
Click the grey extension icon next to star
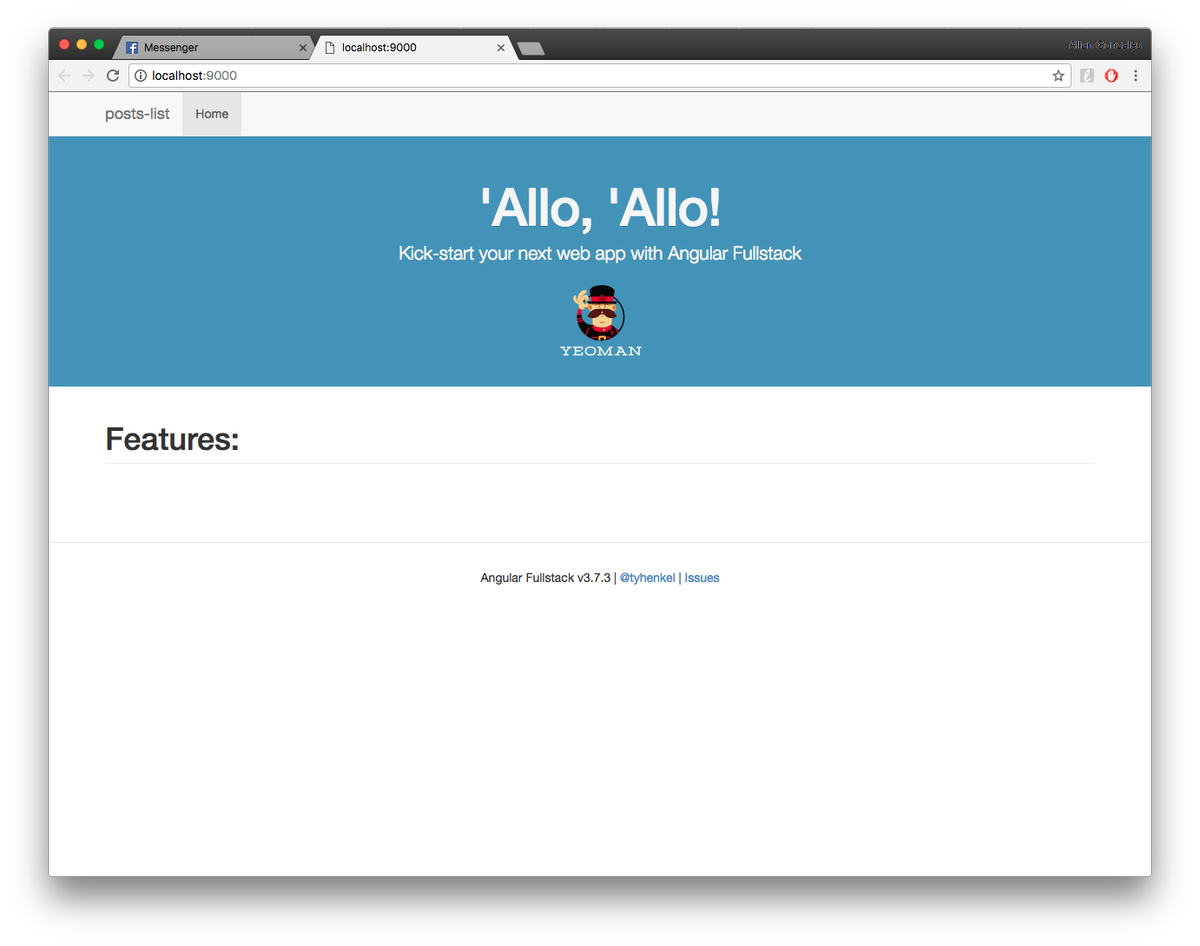pos(1087,76)
